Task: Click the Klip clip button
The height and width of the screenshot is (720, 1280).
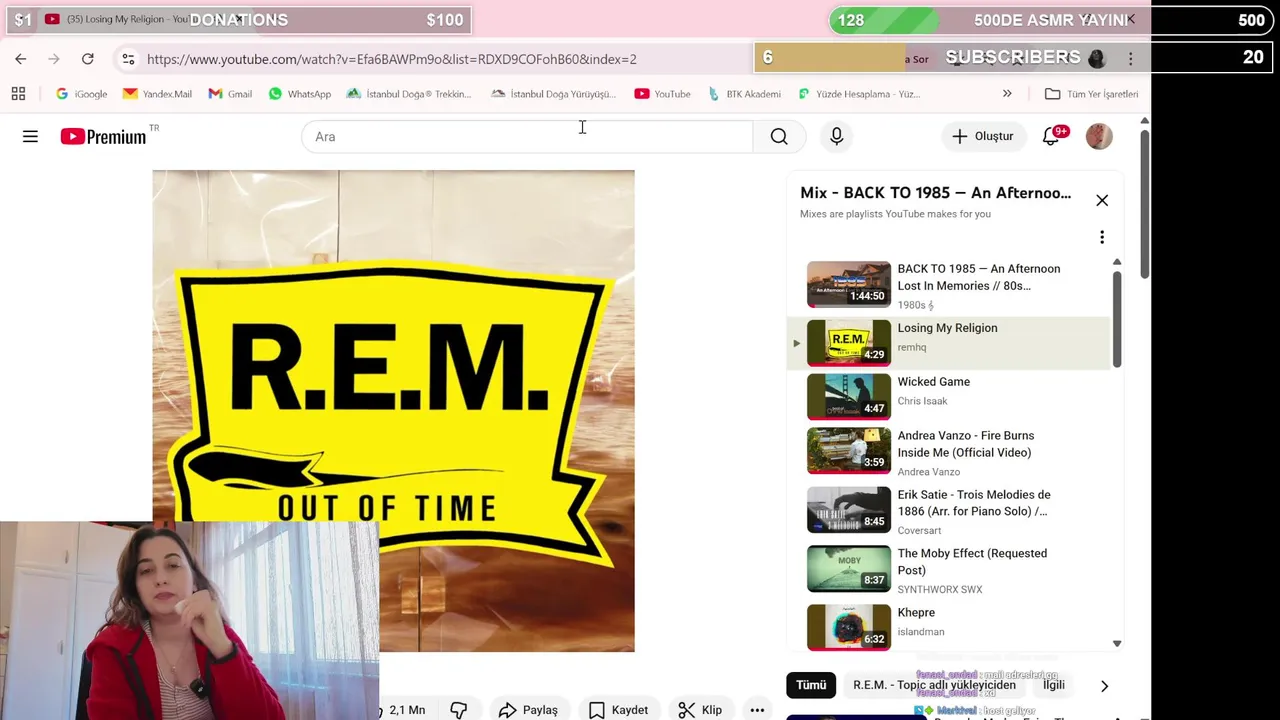Action: (x=700, y=710)
